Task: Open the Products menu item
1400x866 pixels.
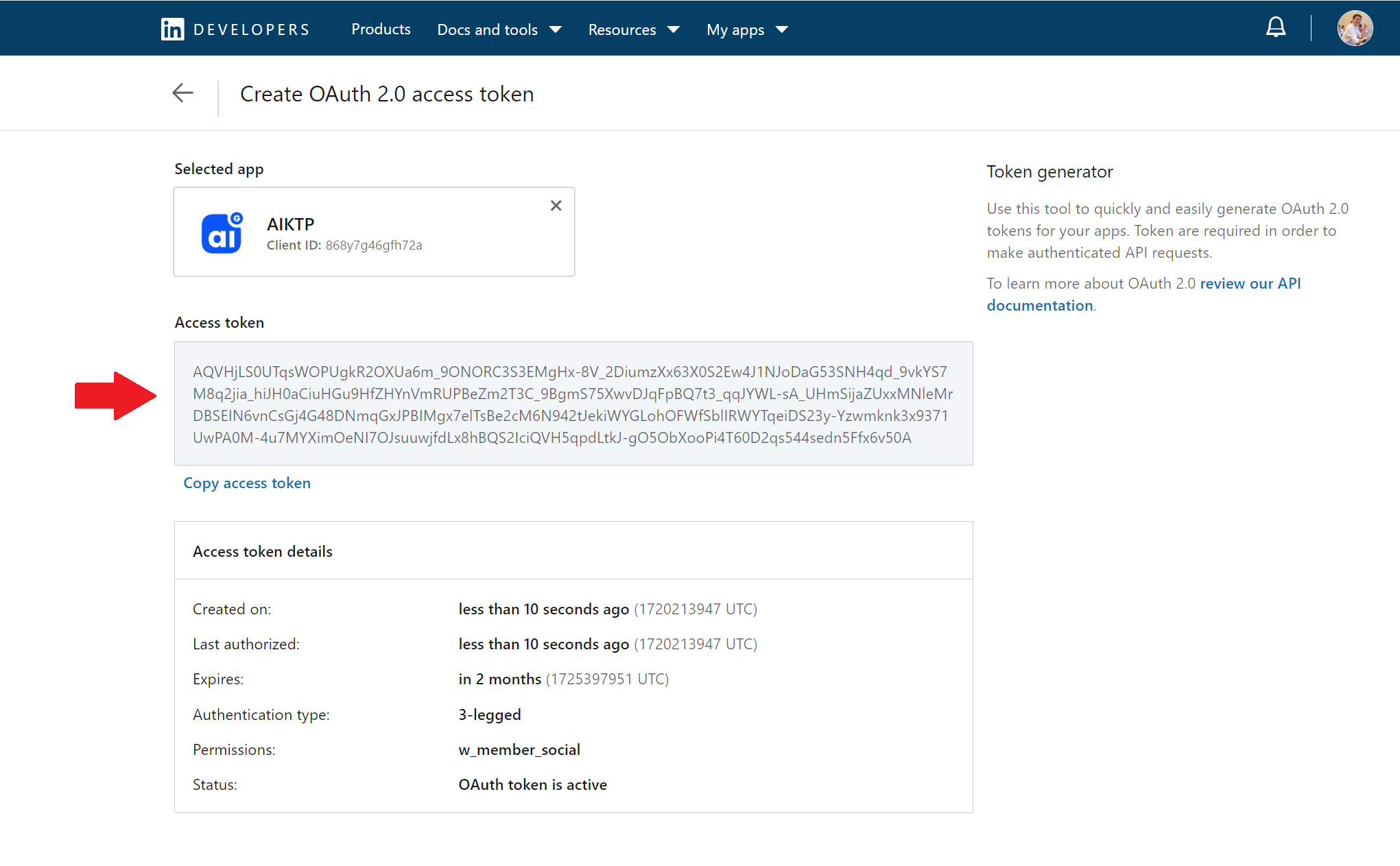Action: [381, 29]
